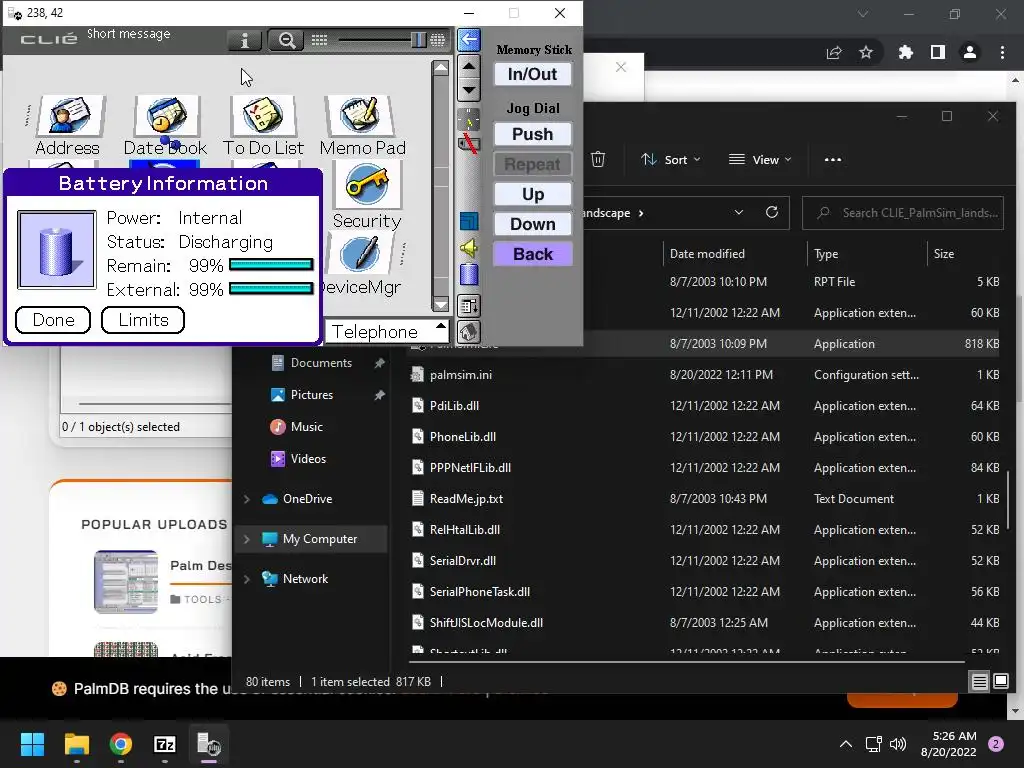Select the large grid view icon
The width and height of the screenshot is (1024, 768).
coord(438,40)
